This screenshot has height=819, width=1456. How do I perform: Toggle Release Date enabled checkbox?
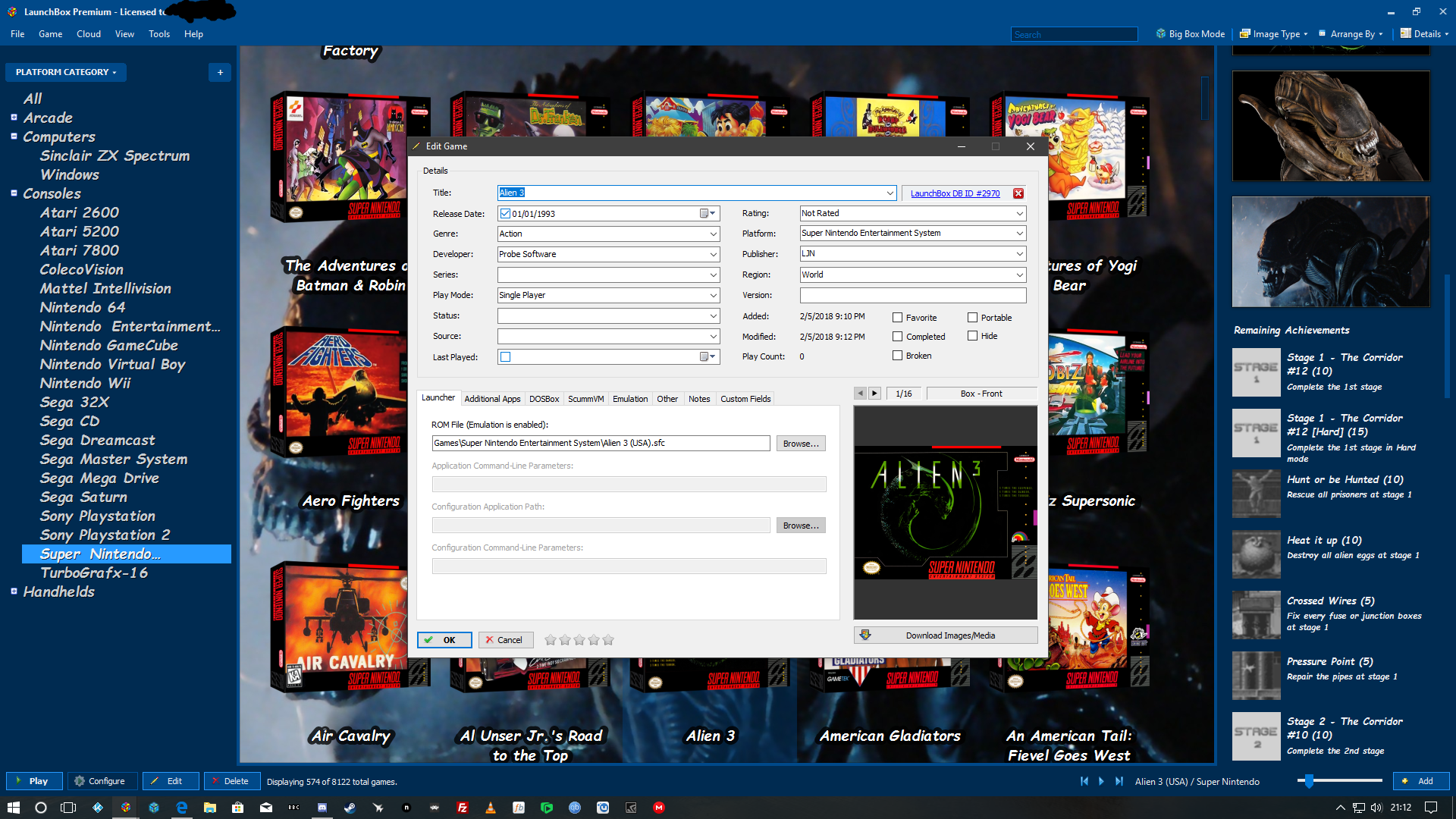coord(506,214)
